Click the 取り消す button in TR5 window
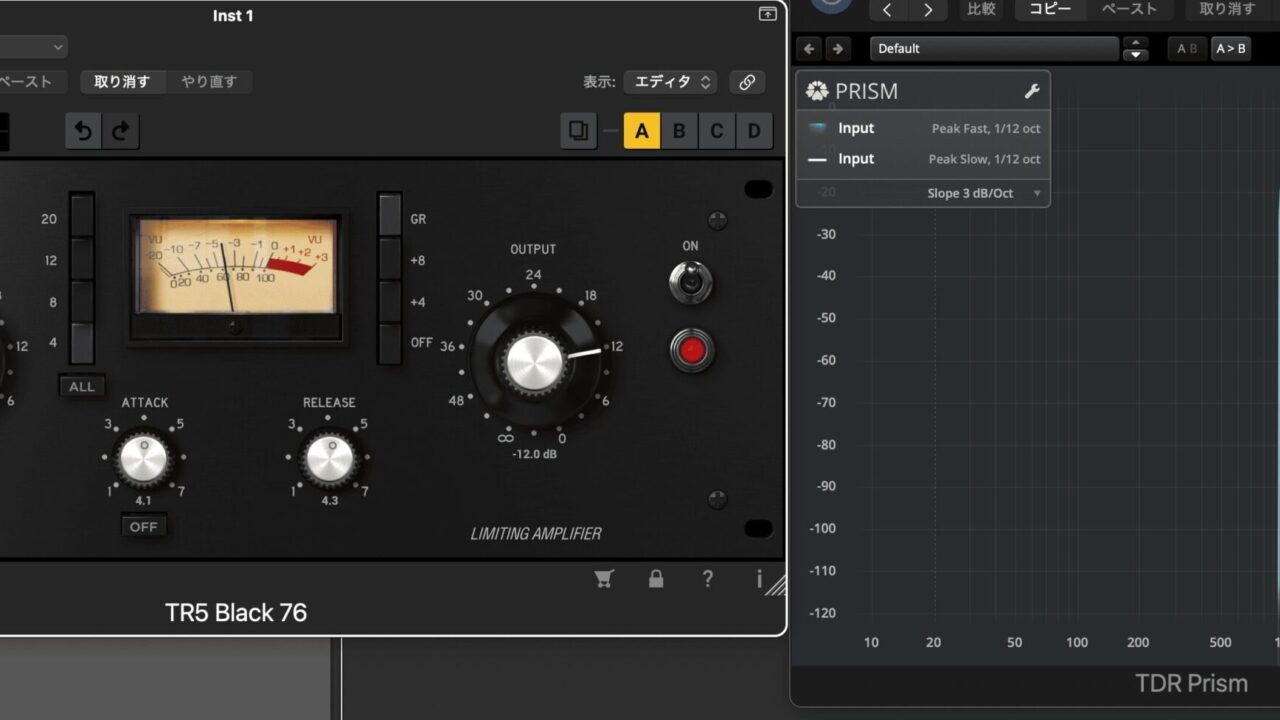The image size is (1280, 720). tap(122, 82)
